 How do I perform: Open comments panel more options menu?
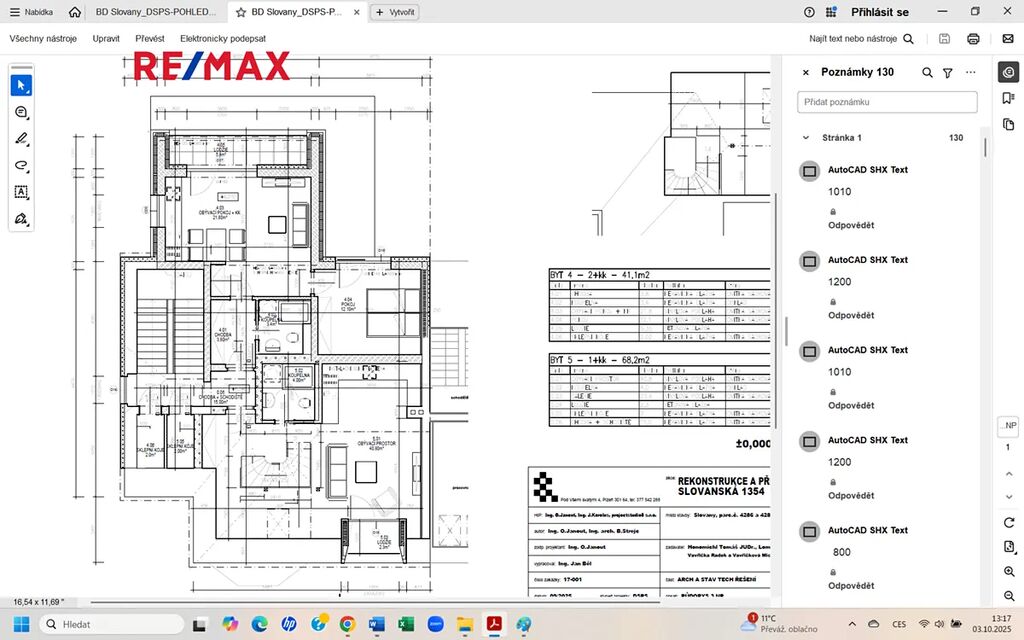(x=970, y=73)
